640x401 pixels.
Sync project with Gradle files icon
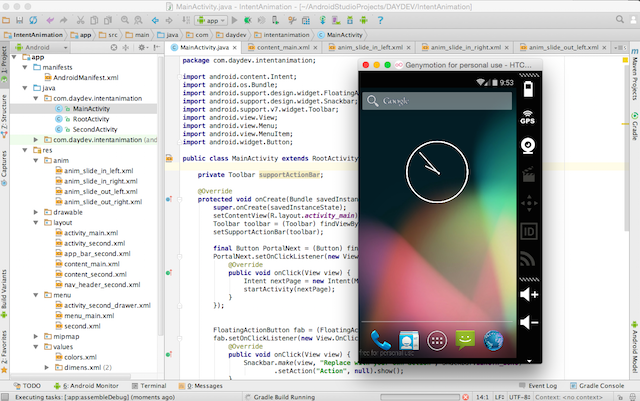point(322,20)
